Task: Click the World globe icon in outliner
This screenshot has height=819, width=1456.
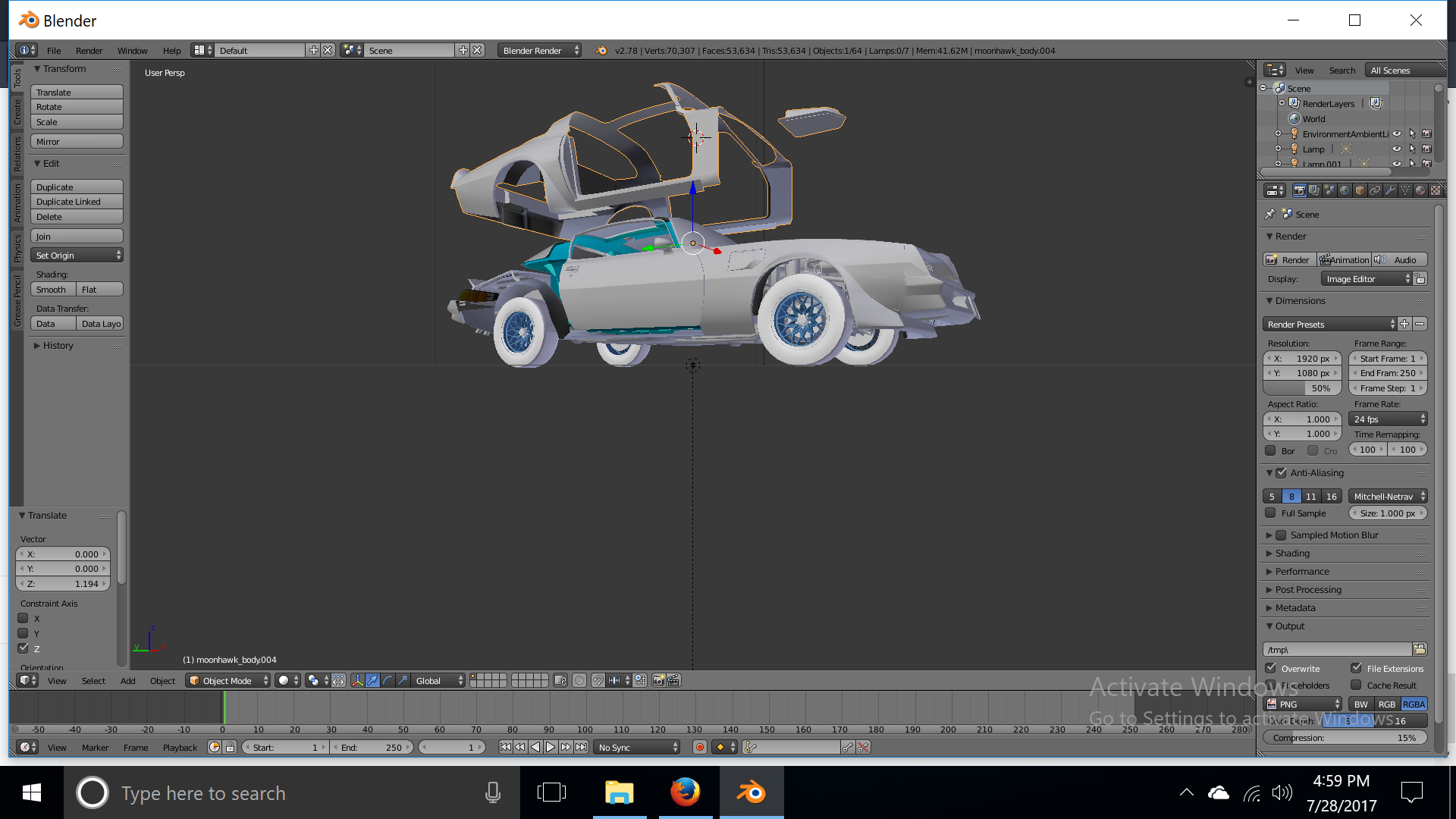Action: click(1294, 119)
